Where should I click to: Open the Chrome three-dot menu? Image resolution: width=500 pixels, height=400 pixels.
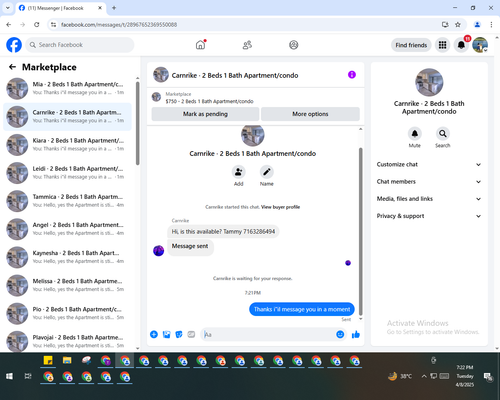(491, 24)
